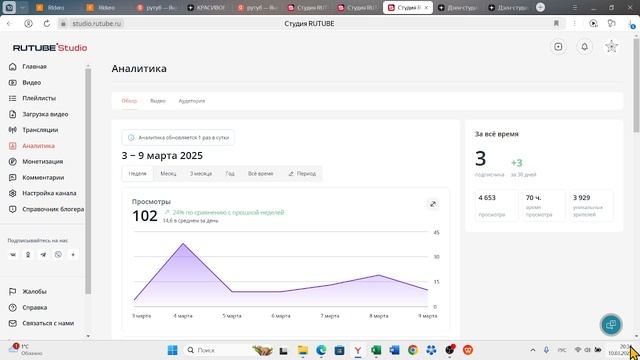Open a new browser tab

(x=540, y=7)
